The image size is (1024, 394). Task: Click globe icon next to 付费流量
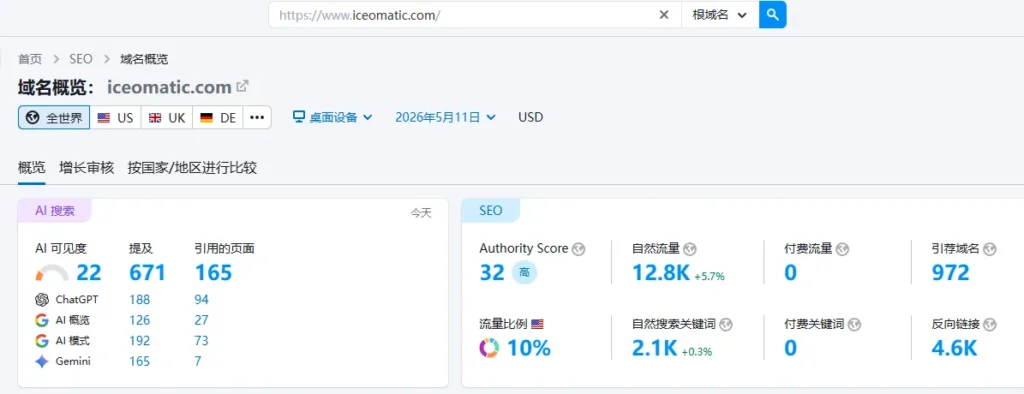coord(842,249)
